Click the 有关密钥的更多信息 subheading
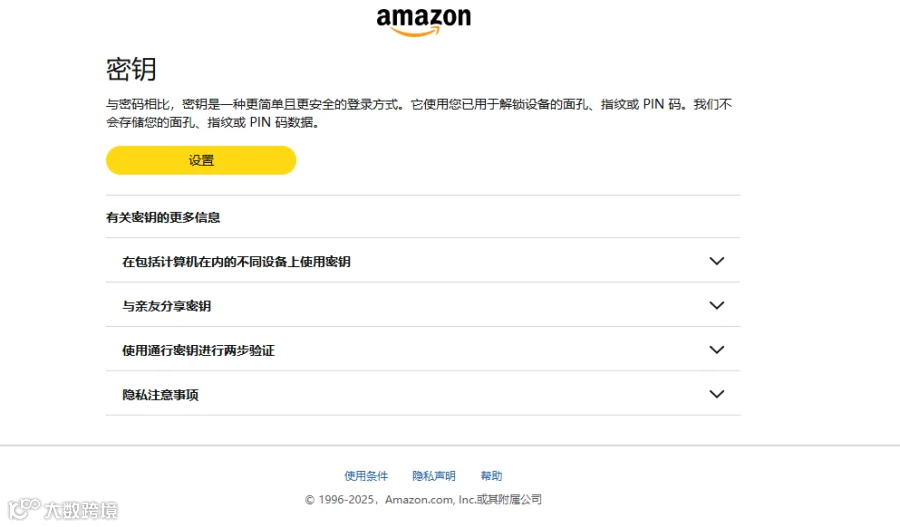The width and height of the screenshot is (900, 527). (163, 218)
